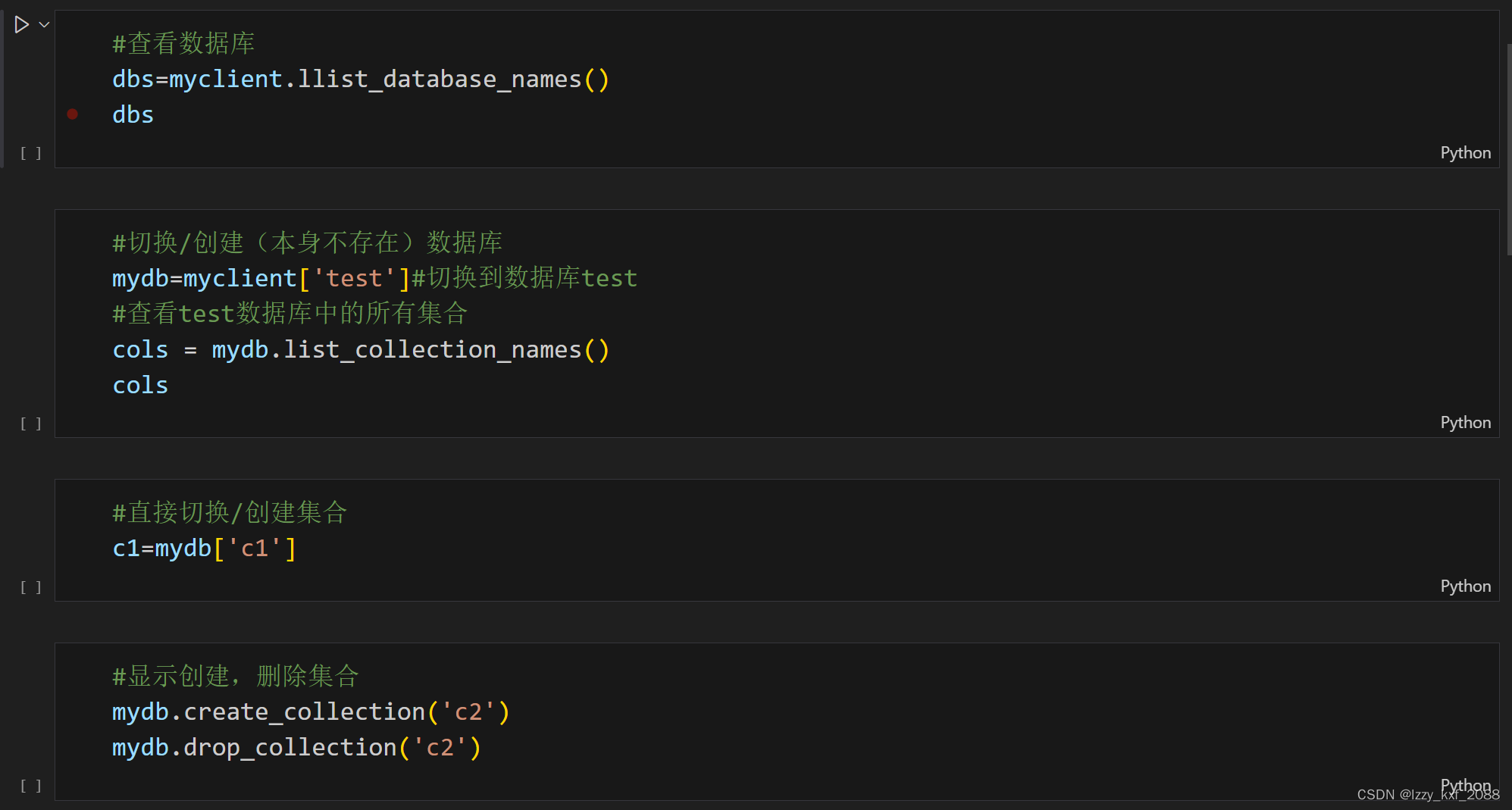The height and width of the screenshot is (810, 1512).
Task: Open run options chevron beside play button
Action: tap(45, 25)
